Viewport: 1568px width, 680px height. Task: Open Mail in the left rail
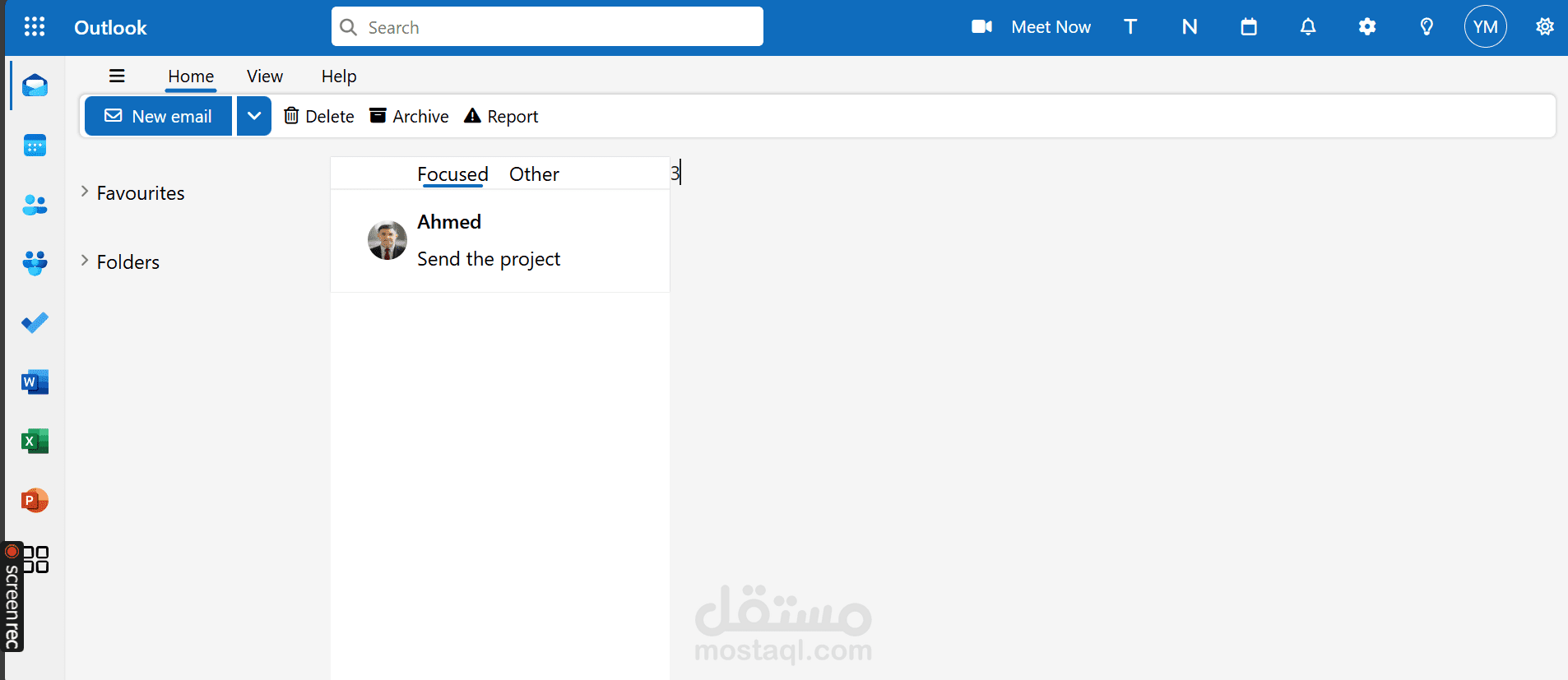[35, 86]
